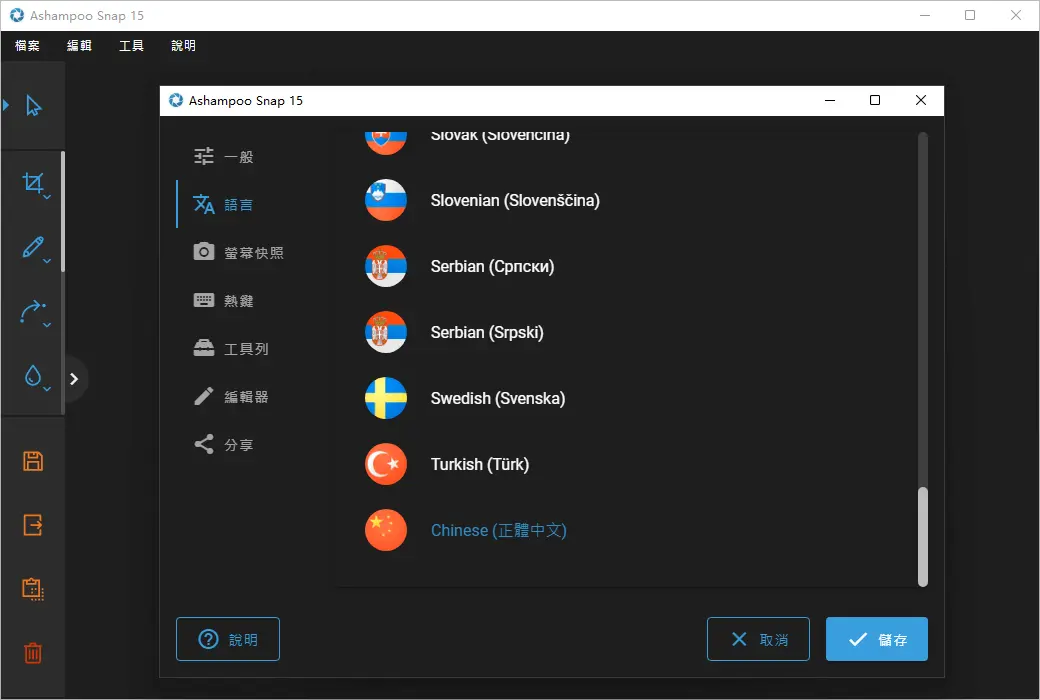Maximize the settings dialog window
Image resolution: width=1040 pixels, height=700 pixels.
[875, 100]
